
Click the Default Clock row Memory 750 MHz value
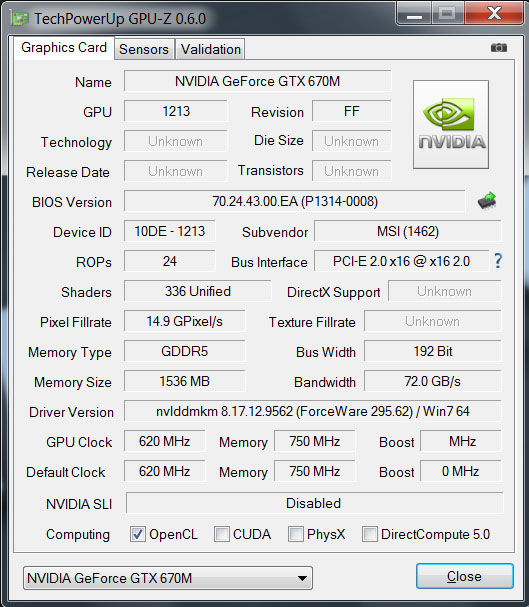315,471
